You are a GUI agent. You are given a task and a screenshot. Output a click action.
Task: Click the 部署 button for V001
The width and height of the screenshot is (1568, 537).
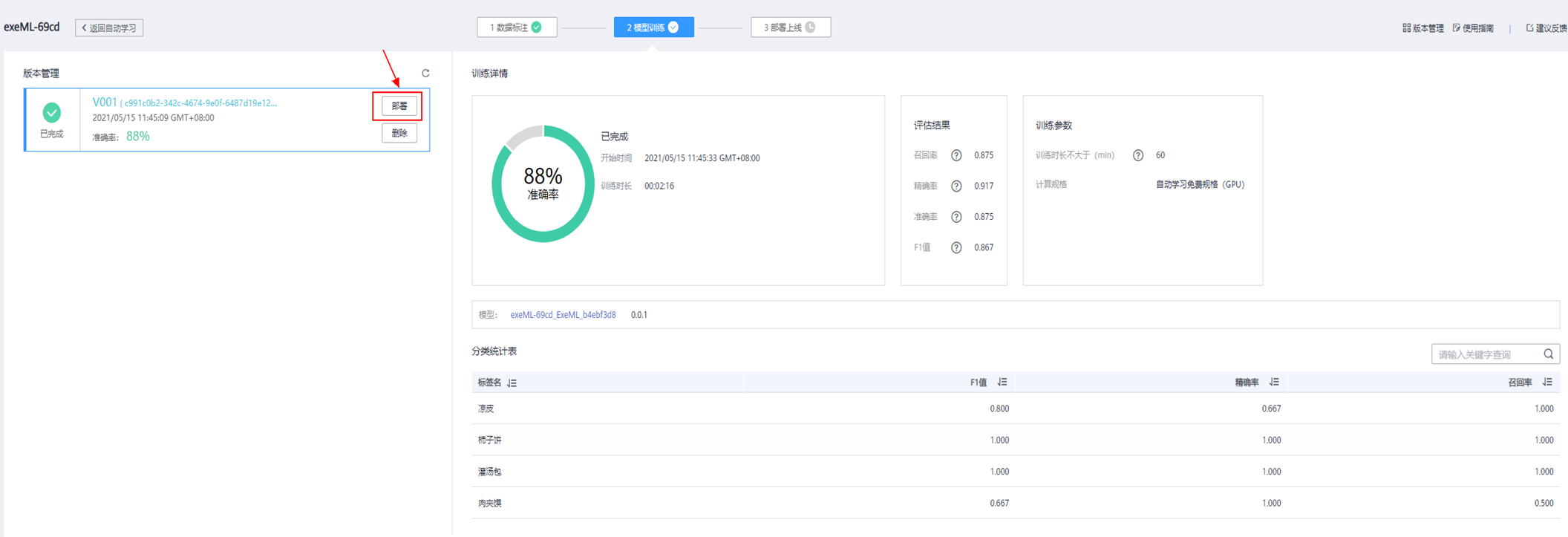(x=399, y=106)
